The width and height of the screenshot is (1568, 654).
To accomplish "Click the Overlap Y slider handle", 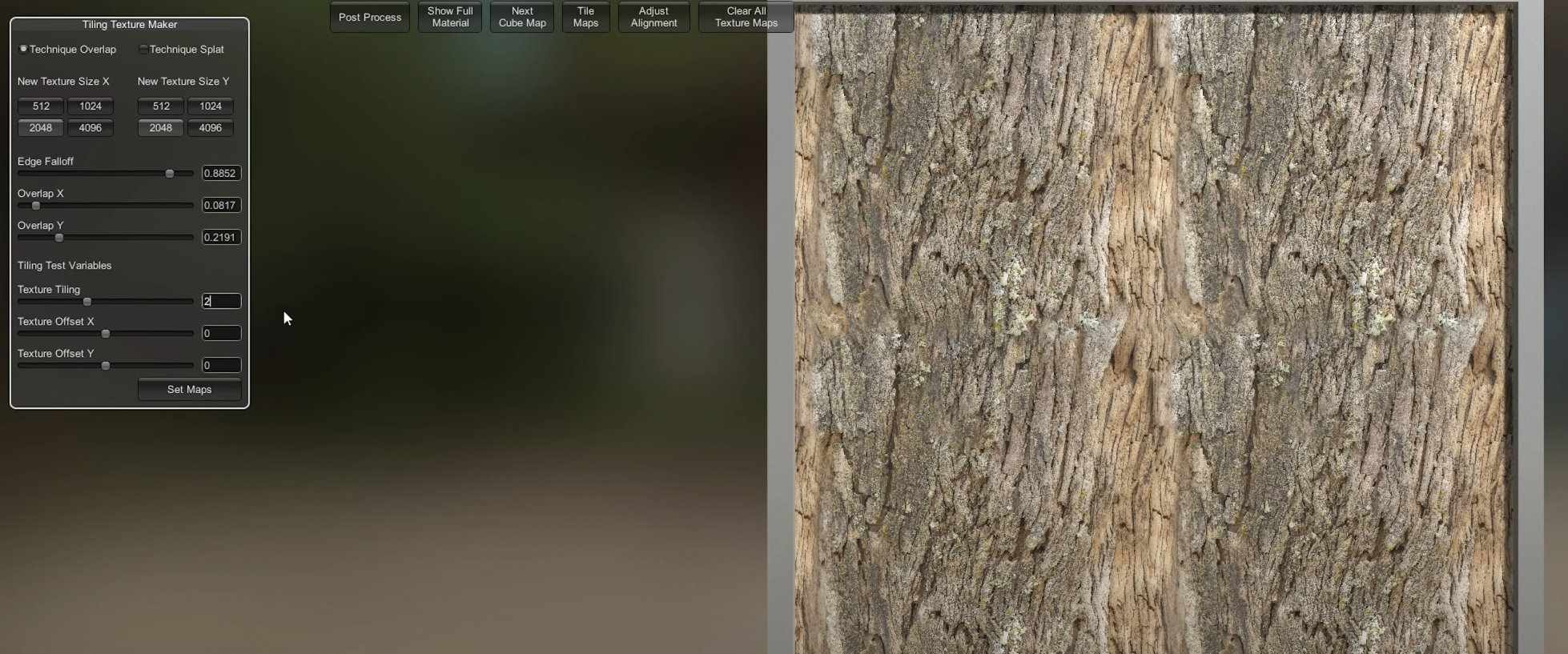I will tap(59, 238).
